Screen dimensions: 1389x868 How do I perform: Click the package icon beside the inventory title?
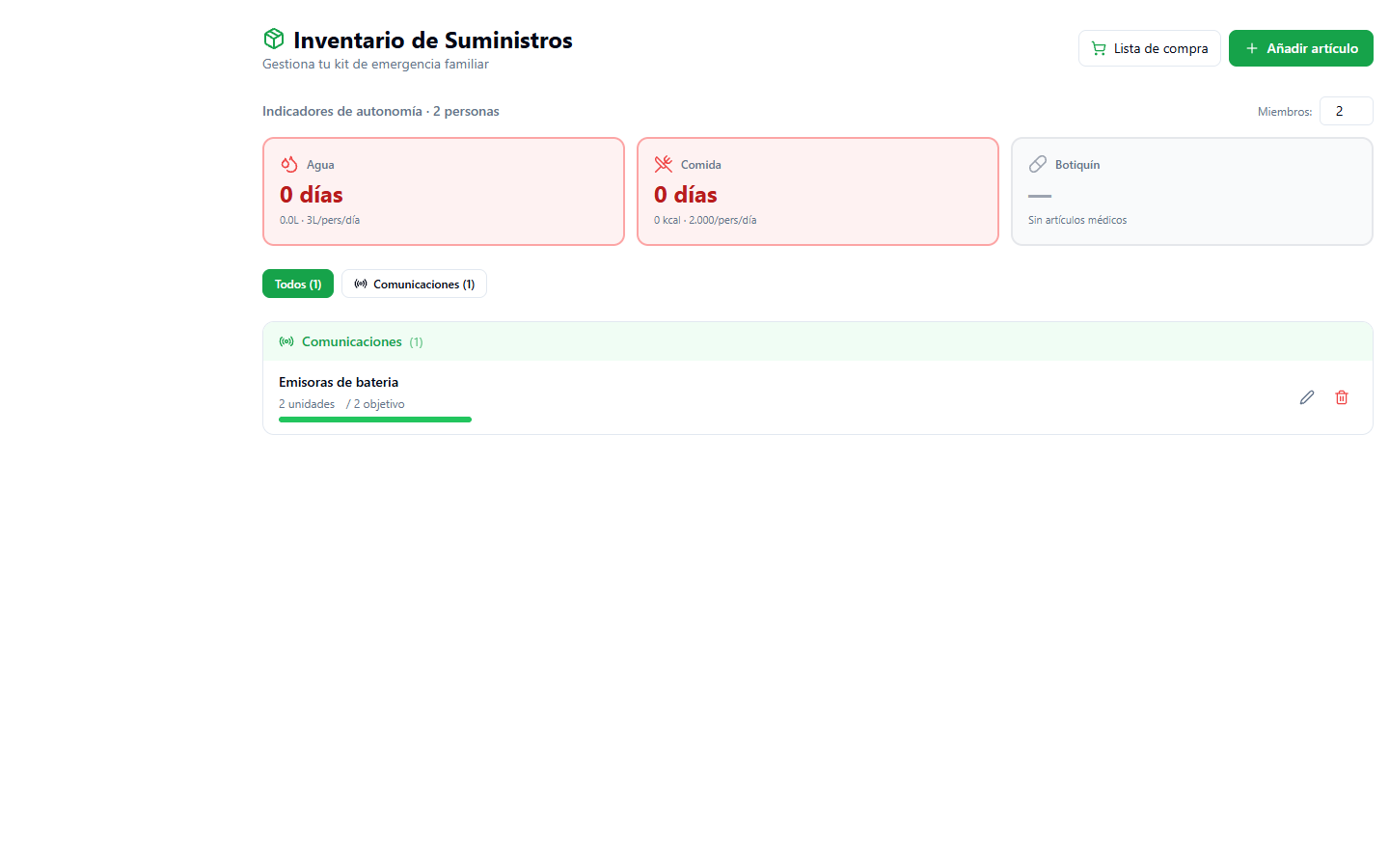coord(273,39)
